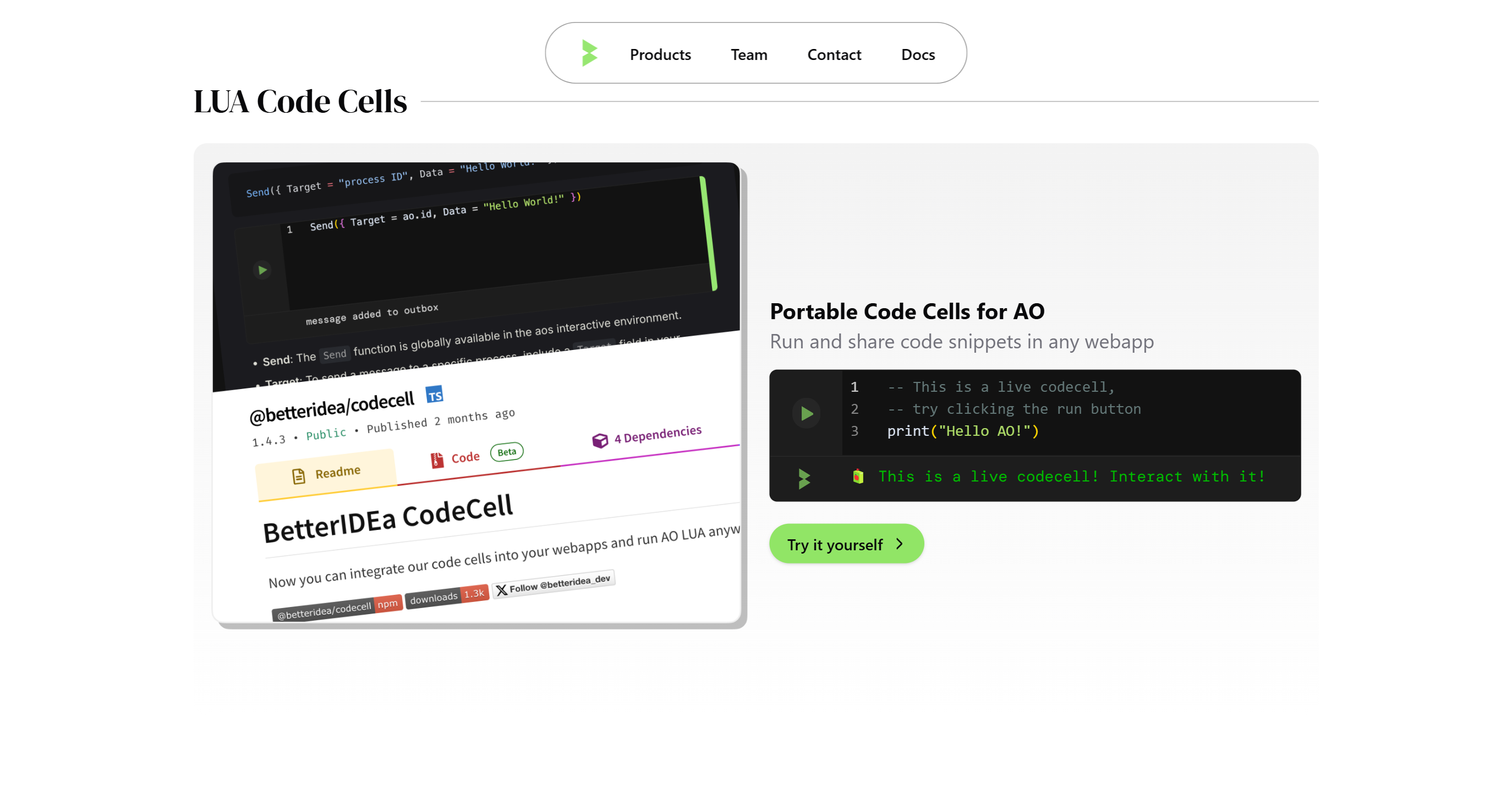The height and width of the screenshot is (788, 1512).
Task: Click the TypeScript TS badge icon
Action: tap(434, 395)
